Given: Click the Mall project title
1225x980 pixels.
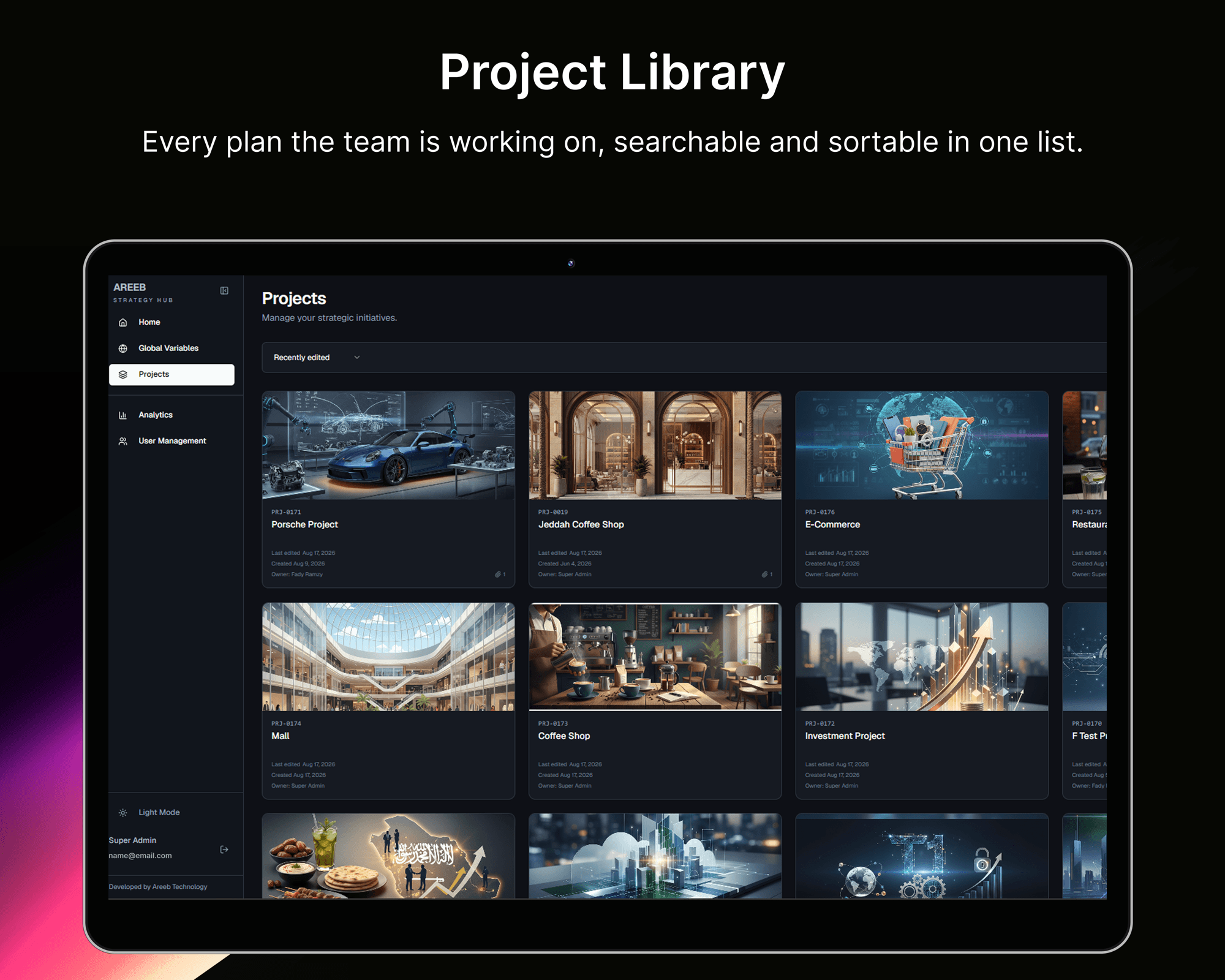Looking at the screenshot, I should point(281,736).
